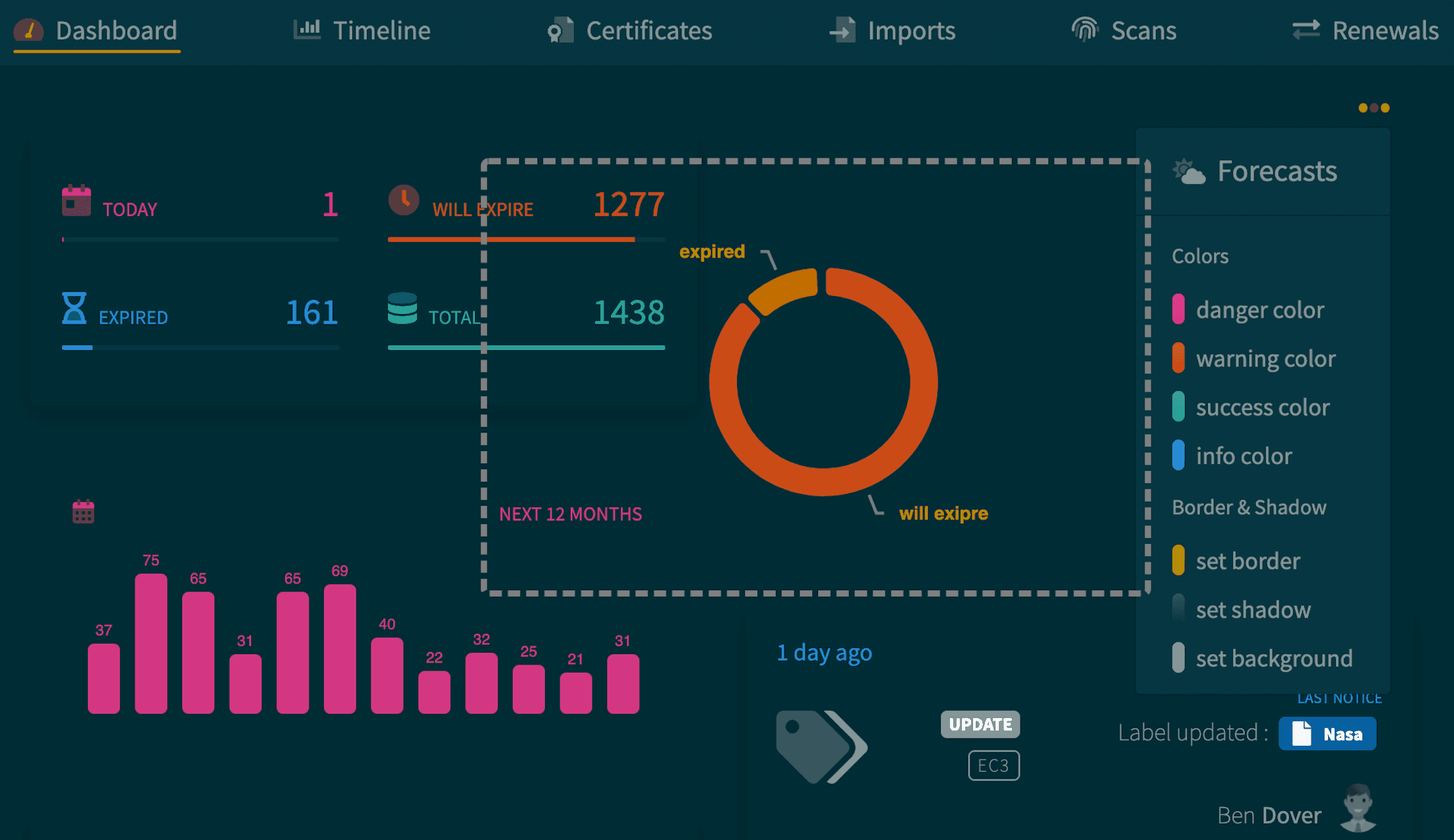
Task: Click the Forecasts weather cloud icon
Action: 1189,172
